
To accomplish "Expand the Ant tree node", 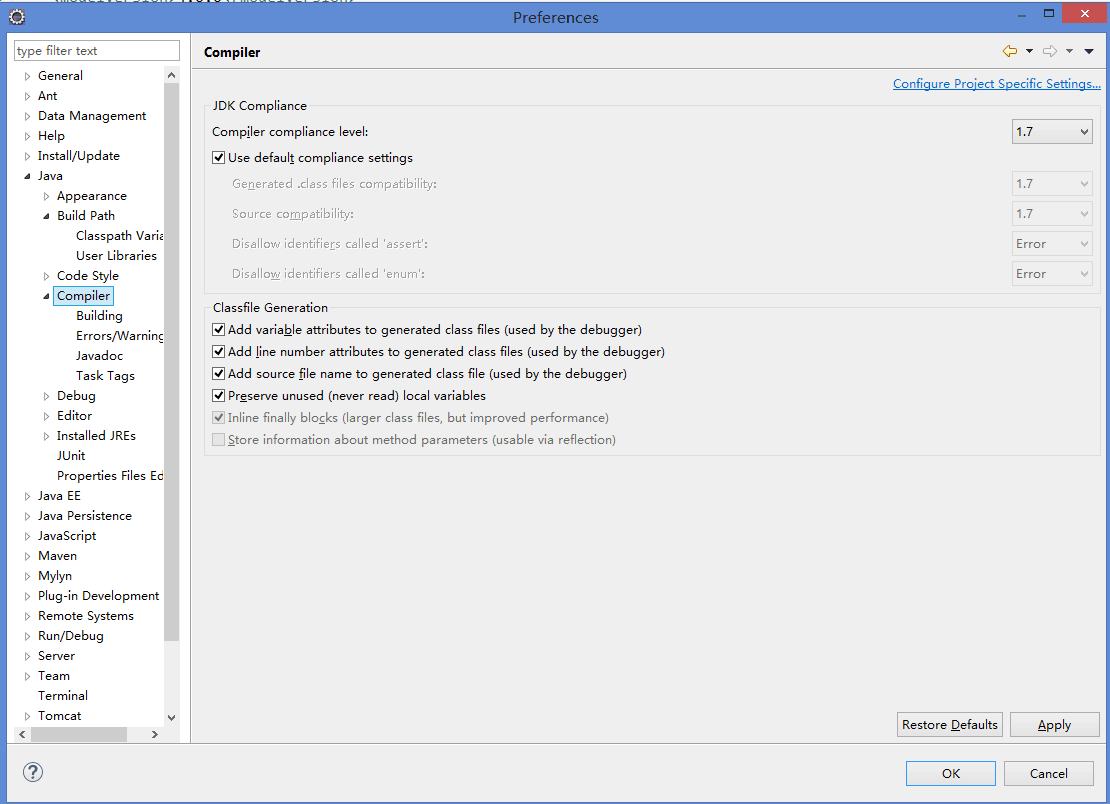I will (28, 96).
